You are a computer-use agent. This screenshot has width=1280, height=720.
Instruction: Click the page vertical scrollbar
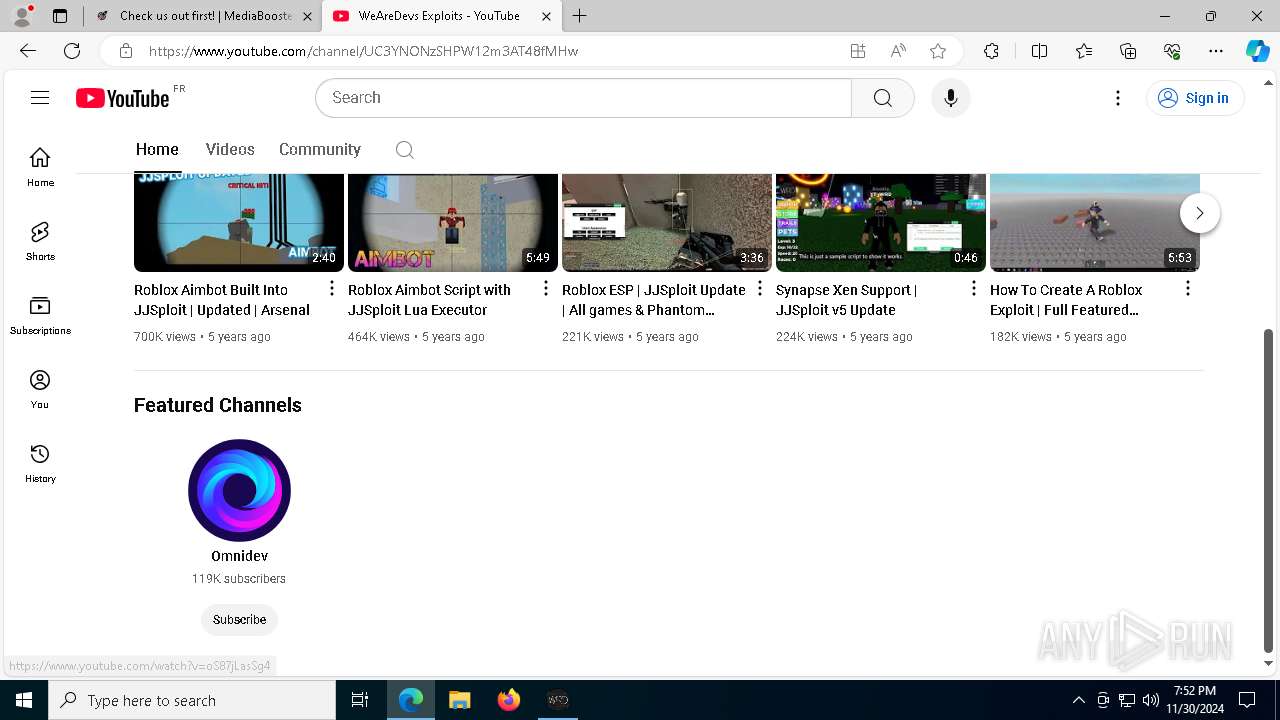point(1268,490)
